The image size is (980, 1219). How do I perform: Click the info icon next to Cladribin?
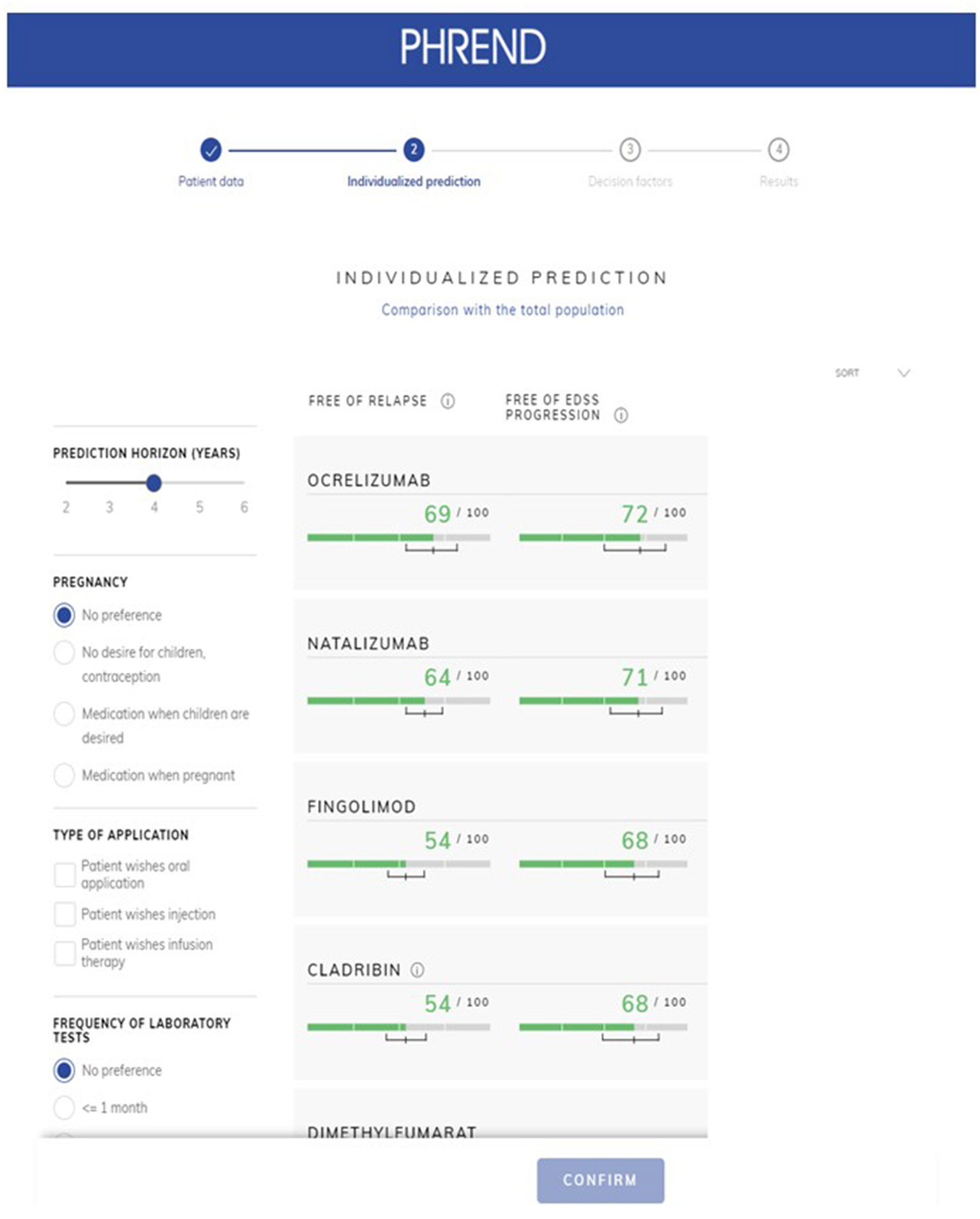tap(417, 970)
